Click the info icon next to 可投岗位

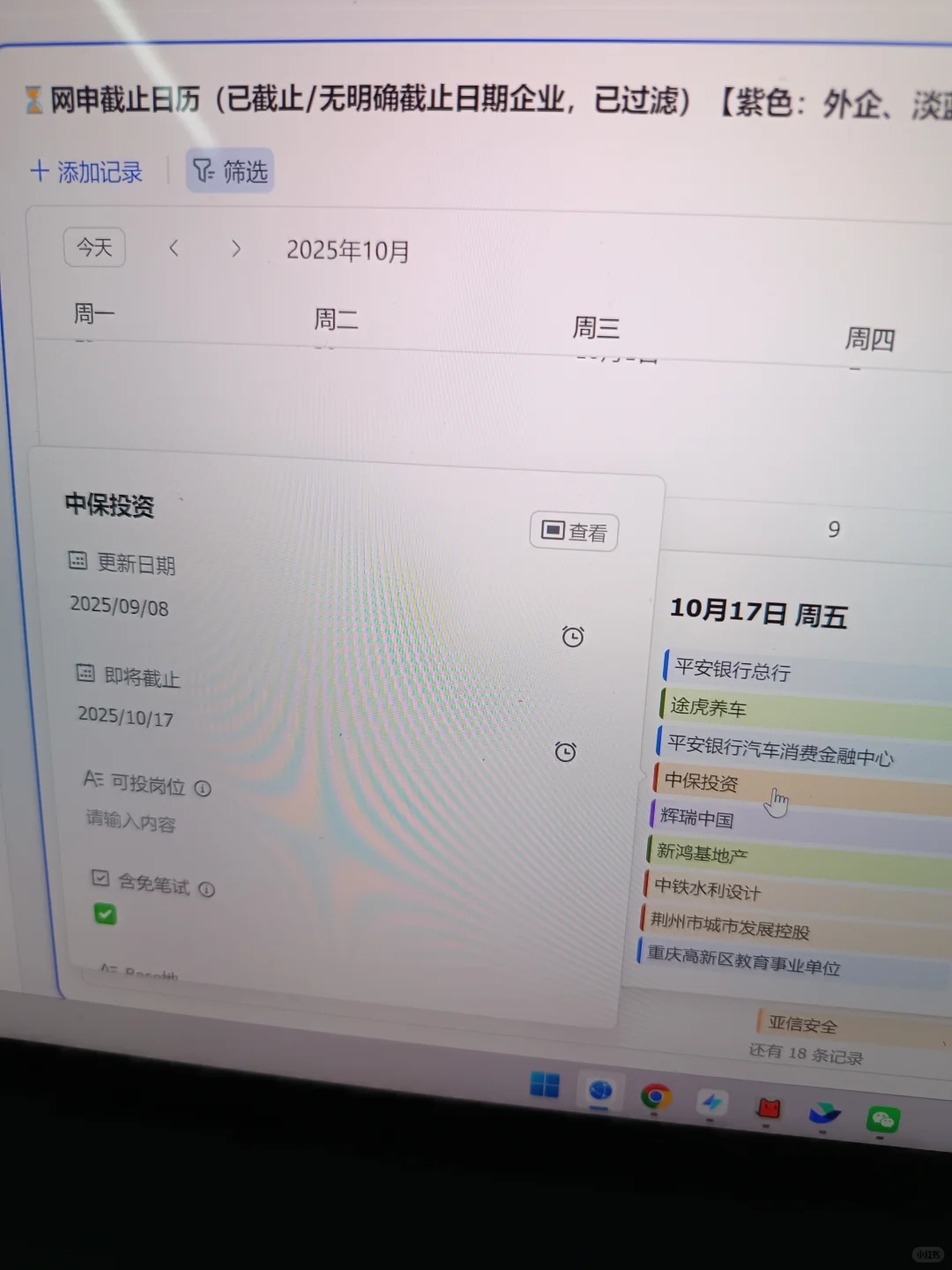(204, 789)
